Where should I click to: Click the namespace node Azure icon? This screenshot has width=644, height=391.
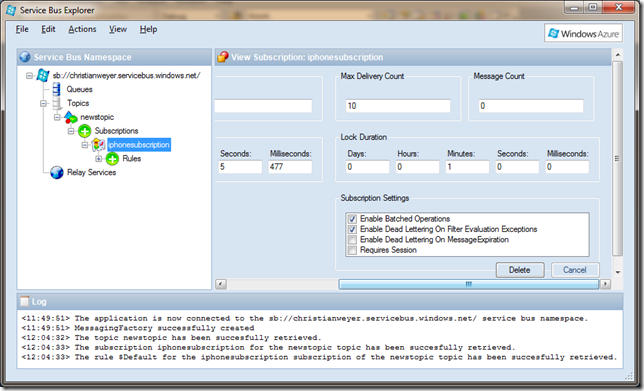coord(43,75)
